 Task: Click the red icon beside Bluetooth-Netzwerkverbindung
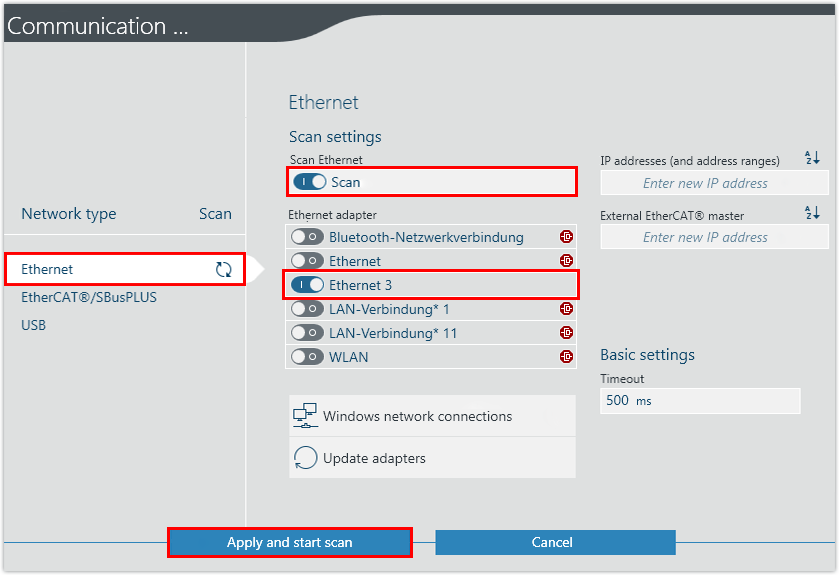[566, 237]
